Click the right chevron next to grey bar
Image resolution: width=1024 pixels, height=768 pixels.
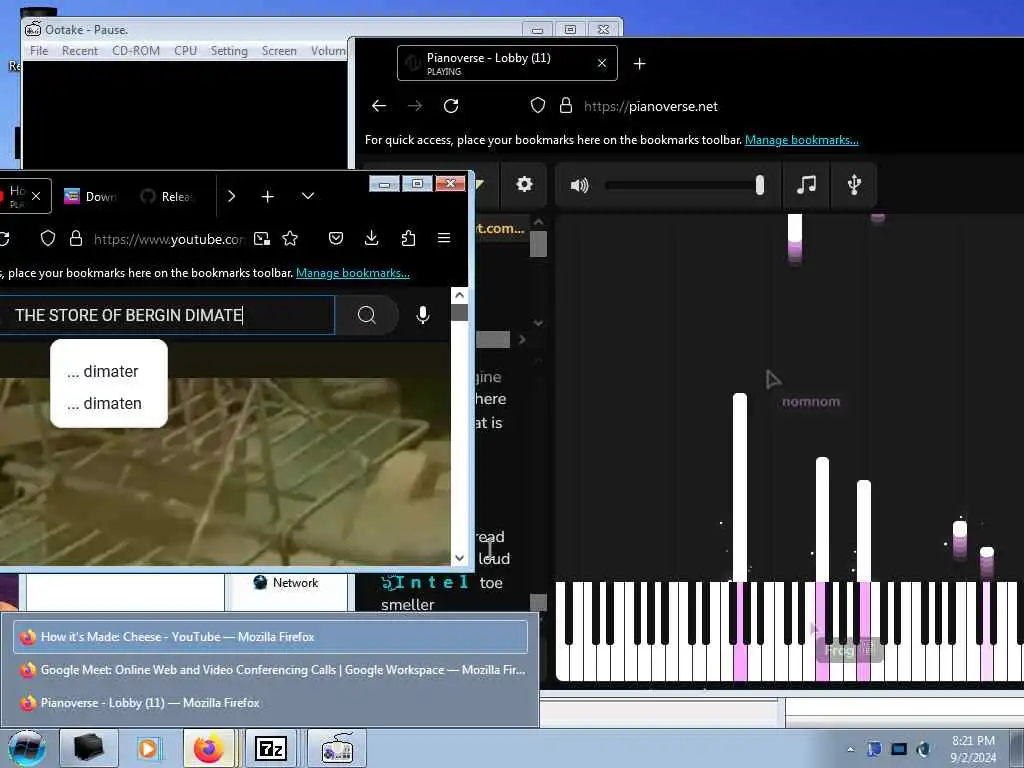[x=522, y=340]
